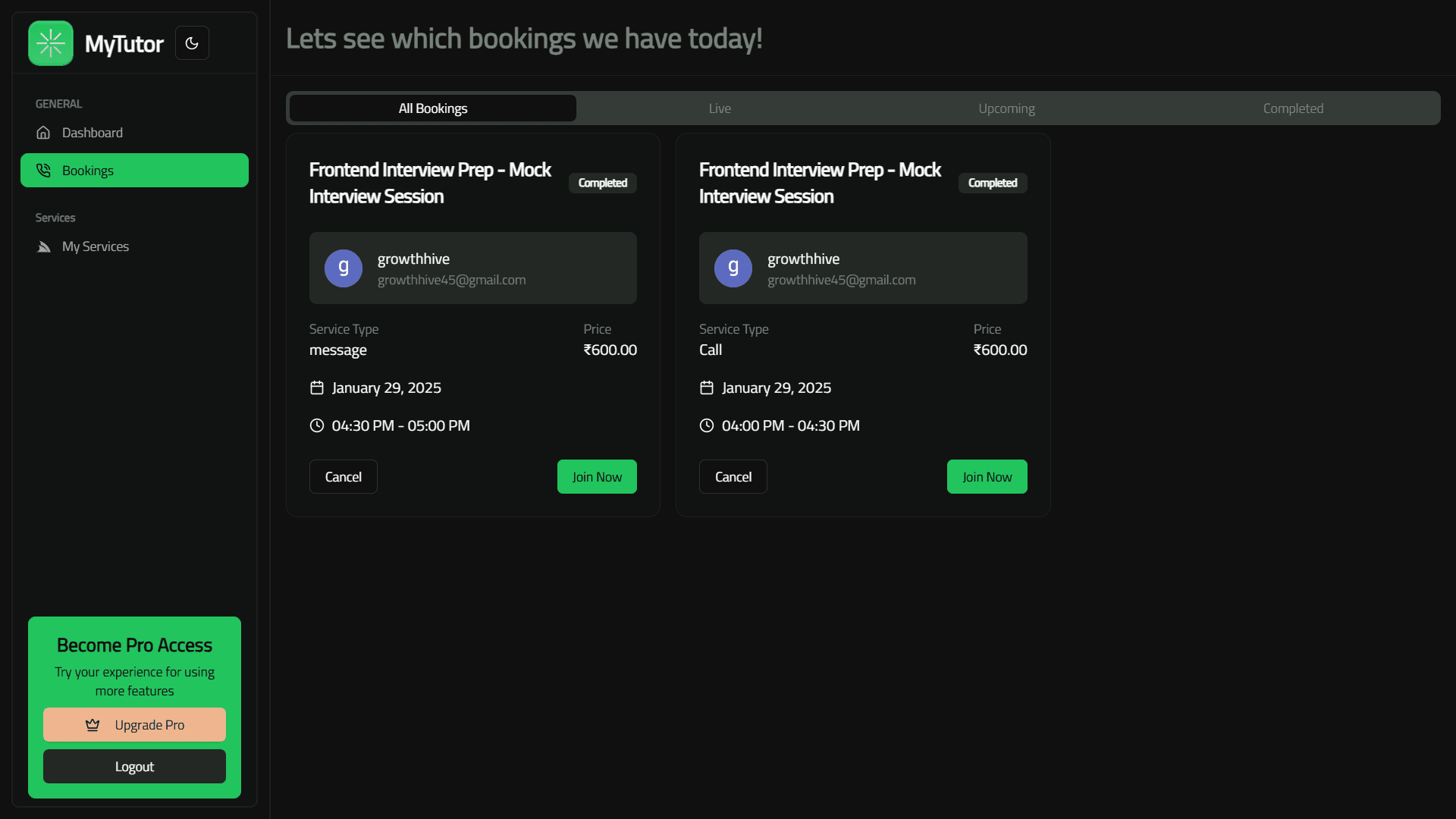Join Now for the Call booking
Image resolution: width=1456 pixels, height=819 pixels.
point(987,477)
